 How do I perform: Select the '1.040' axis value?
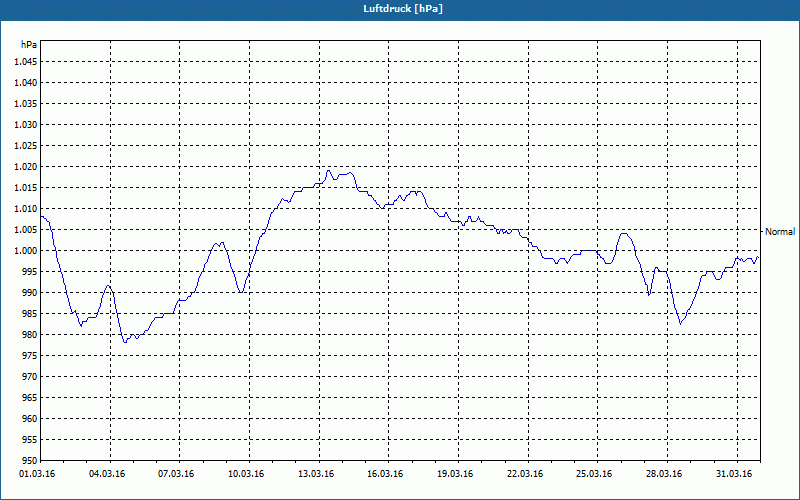tap(27, 83)
